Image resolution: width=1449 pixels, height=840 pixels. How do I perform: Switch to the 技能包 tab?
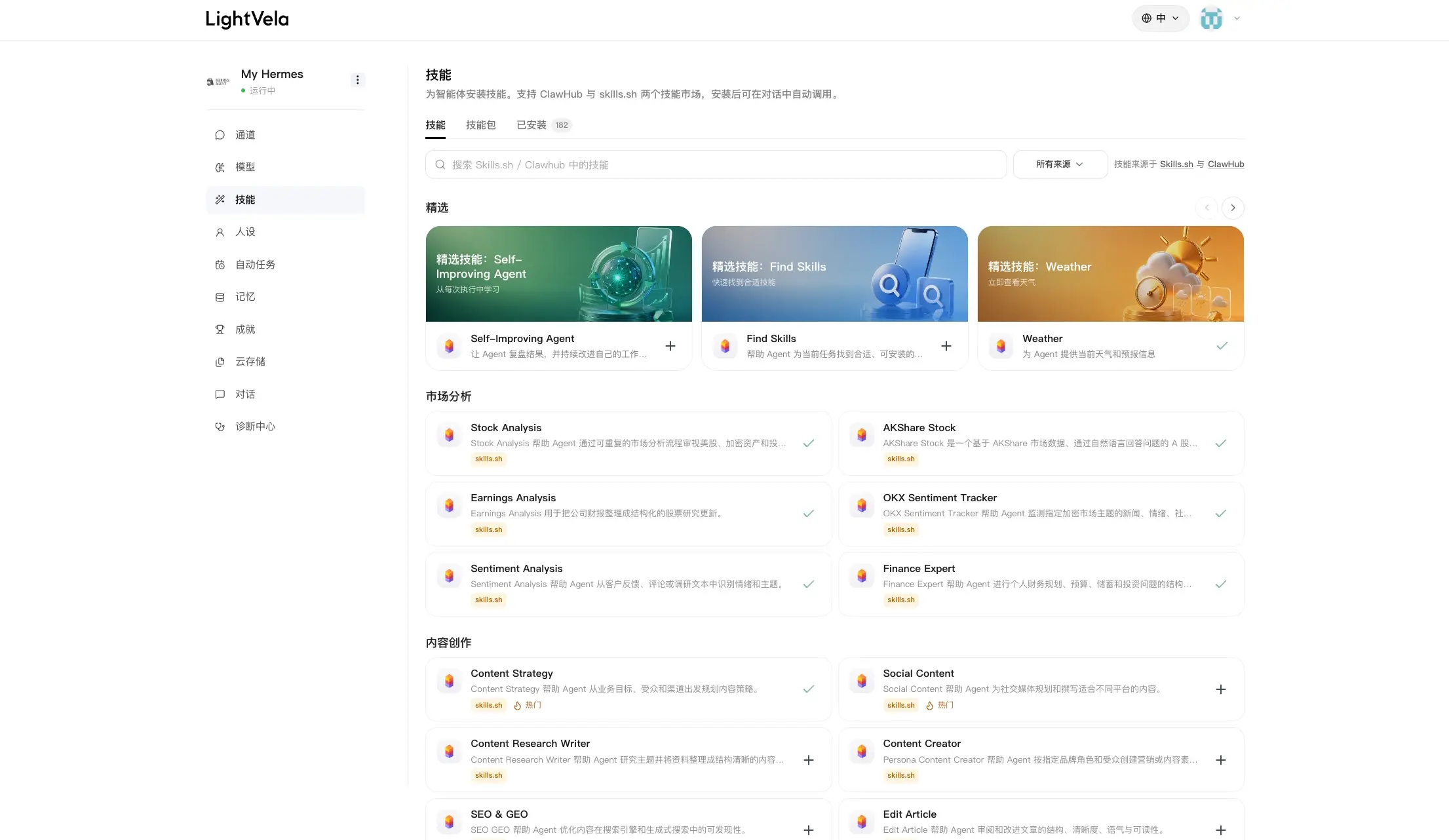(480, 125)
